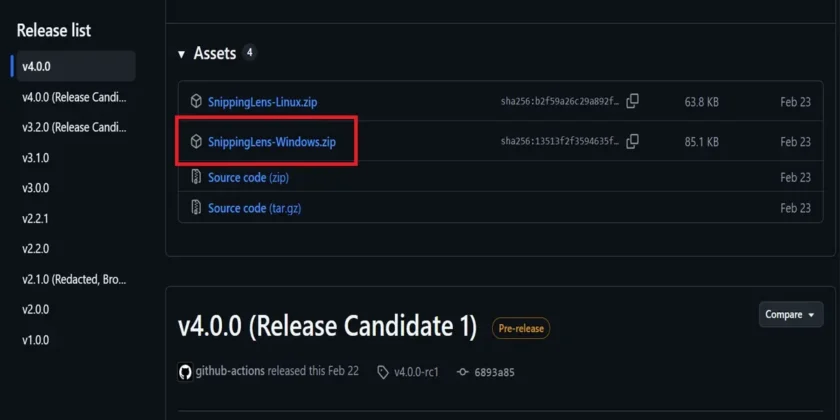Click the 63.8 KB file size
Screen dimensions: 840x420
(x=701, y=102)
